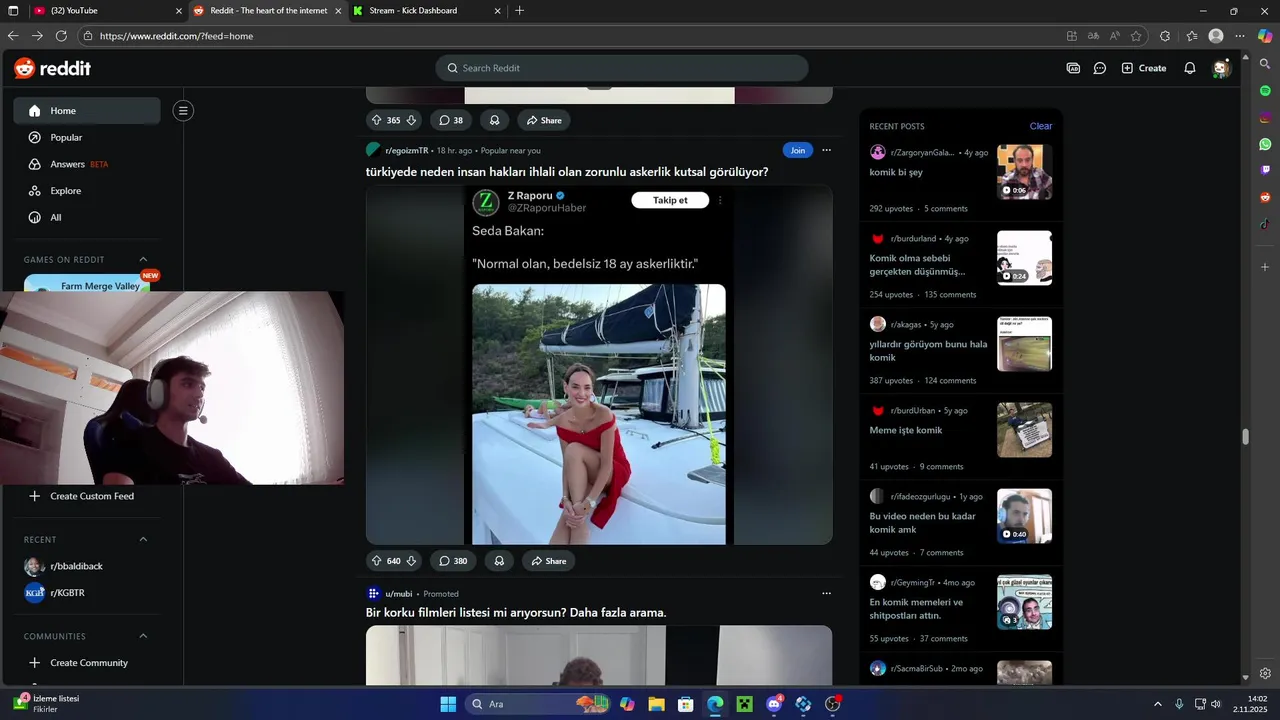Go to Home in the Reddit sidebar

click(87, 111)
